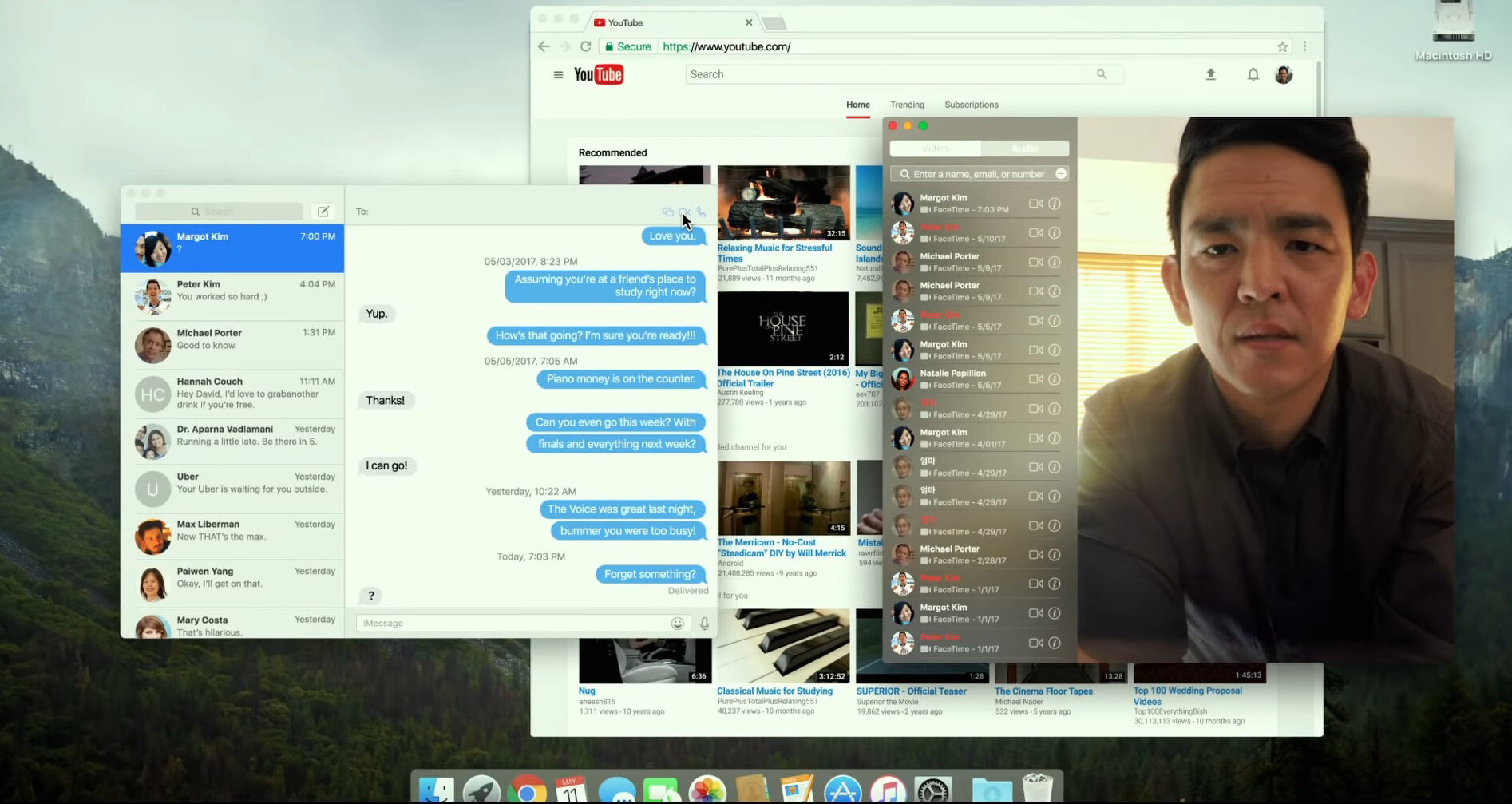Image resolution: width=1512 pixels, height=804 pixels.
Task: Close the YouTube browser tab
Action: pos(748,22)
